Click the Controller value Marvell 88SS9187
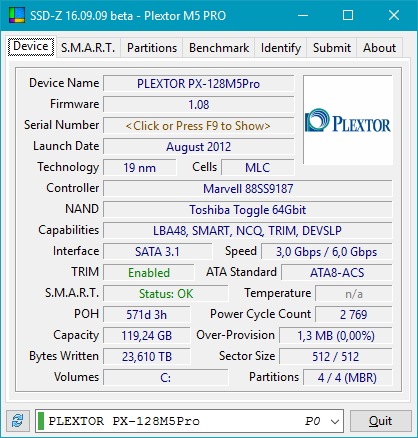This screenshot has height=438, width=418. pyautogui.click(x=248, y=189)
